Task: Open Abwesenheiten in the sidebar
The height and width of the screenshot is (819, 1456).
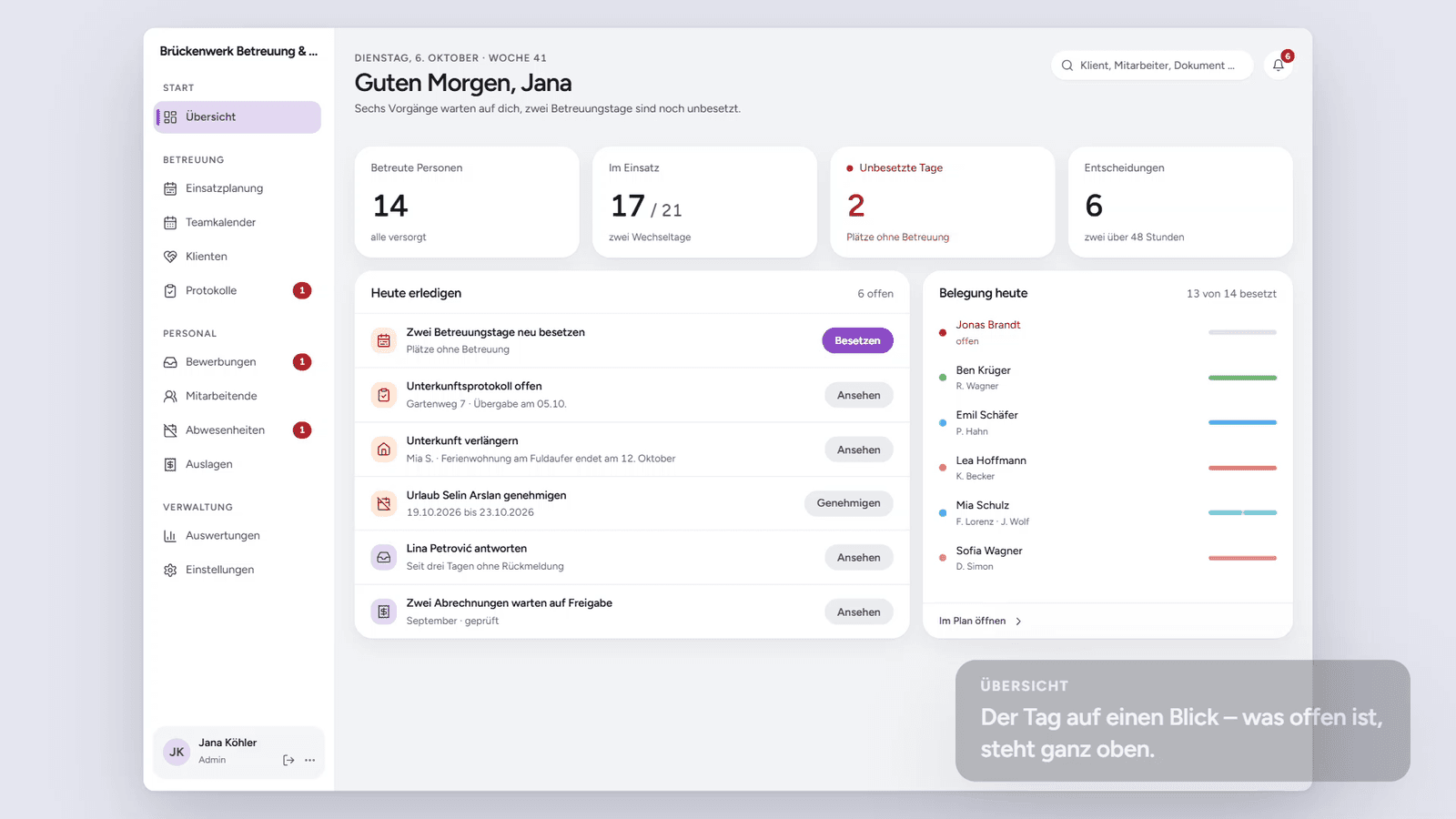Action: click(238, 430)
